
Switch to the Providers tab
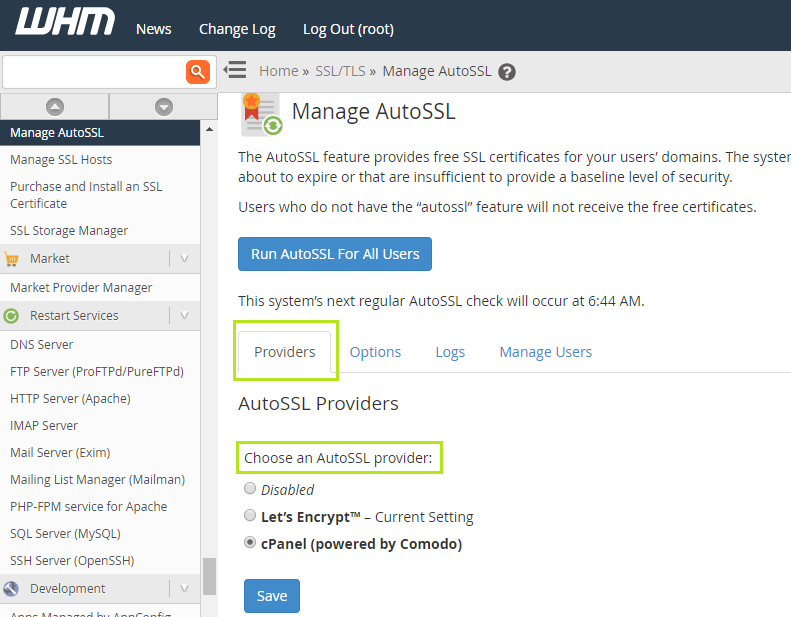click(285, 352)
